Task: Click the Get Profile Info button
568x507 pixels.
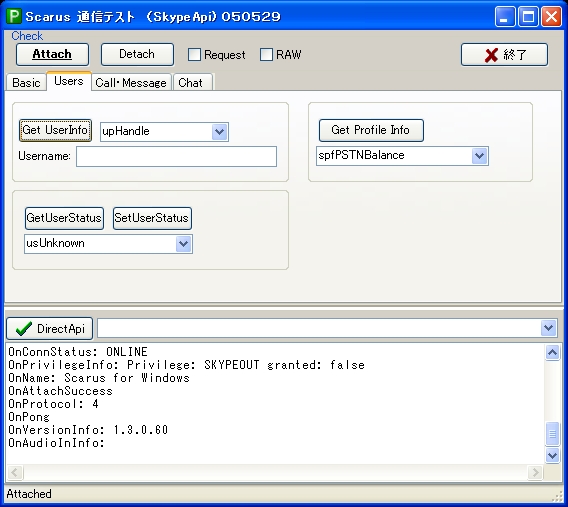Action: coord(371,130)
